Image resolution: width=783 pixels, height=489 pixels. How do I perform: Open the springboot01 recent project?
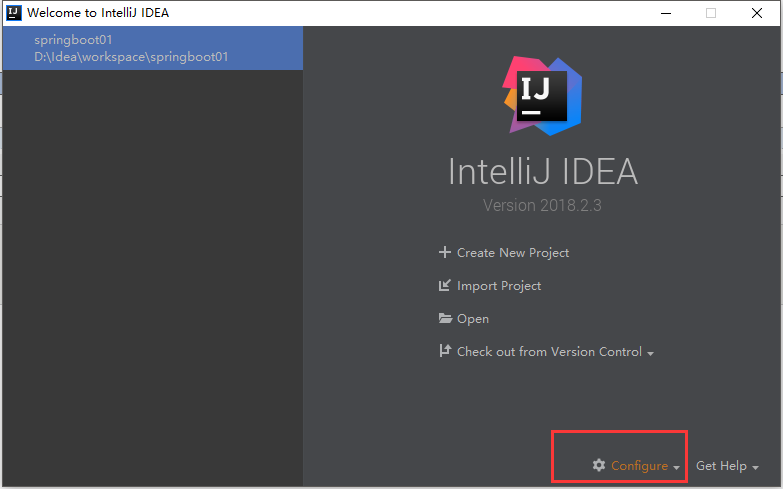pos(153,48)
